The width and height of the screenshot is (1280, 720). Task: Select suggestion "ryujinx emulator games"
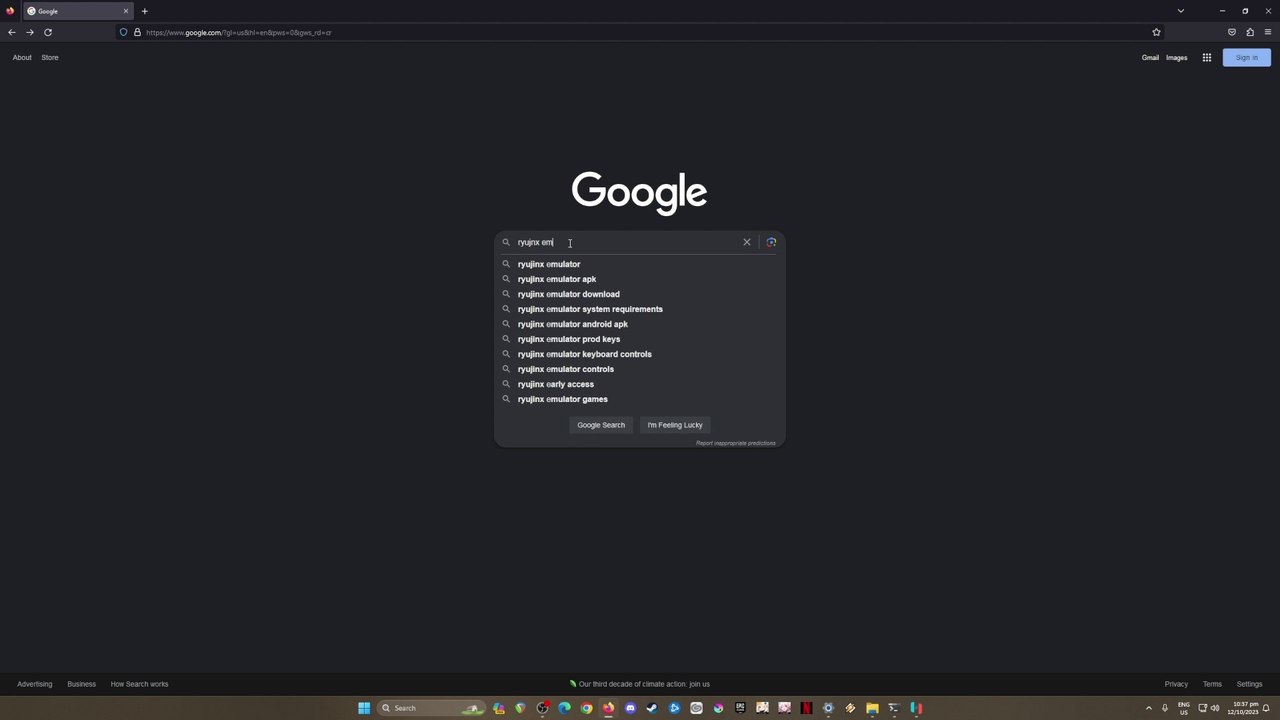tap(640, 399)
